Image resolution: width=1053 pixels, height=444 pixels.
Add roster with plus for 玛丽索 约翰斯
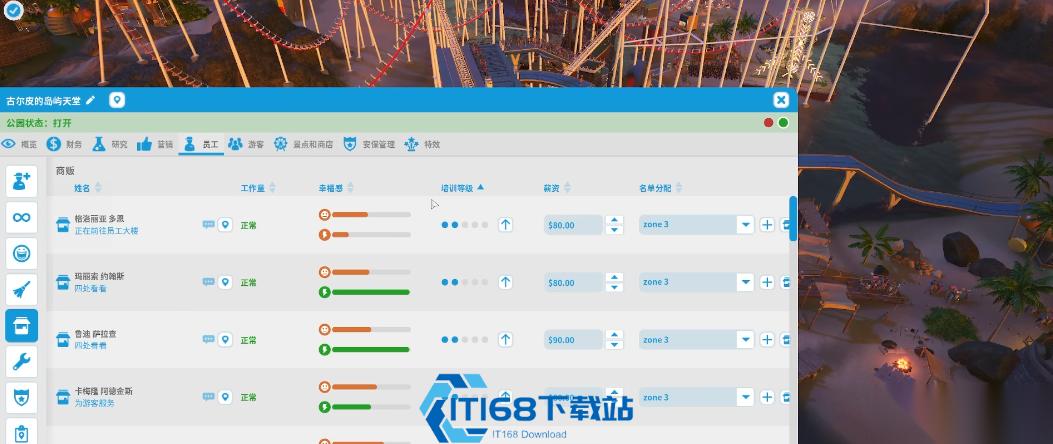767,283
